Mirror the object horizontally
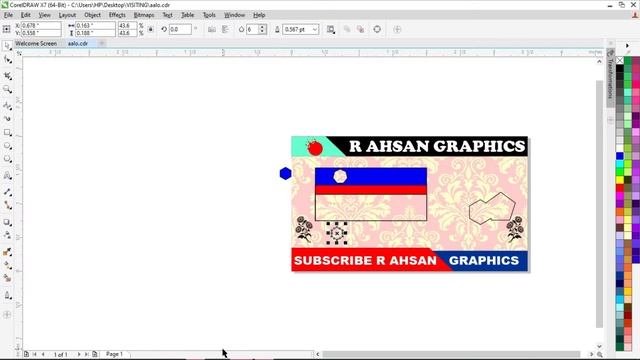 212,29
